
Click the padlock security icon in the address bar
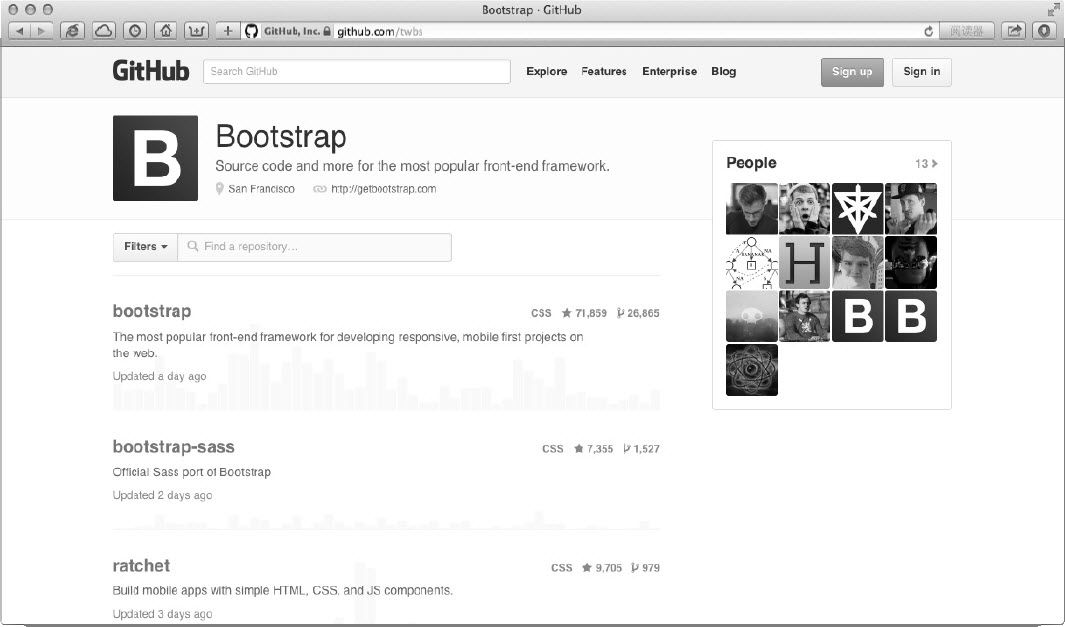click(327, 31)
